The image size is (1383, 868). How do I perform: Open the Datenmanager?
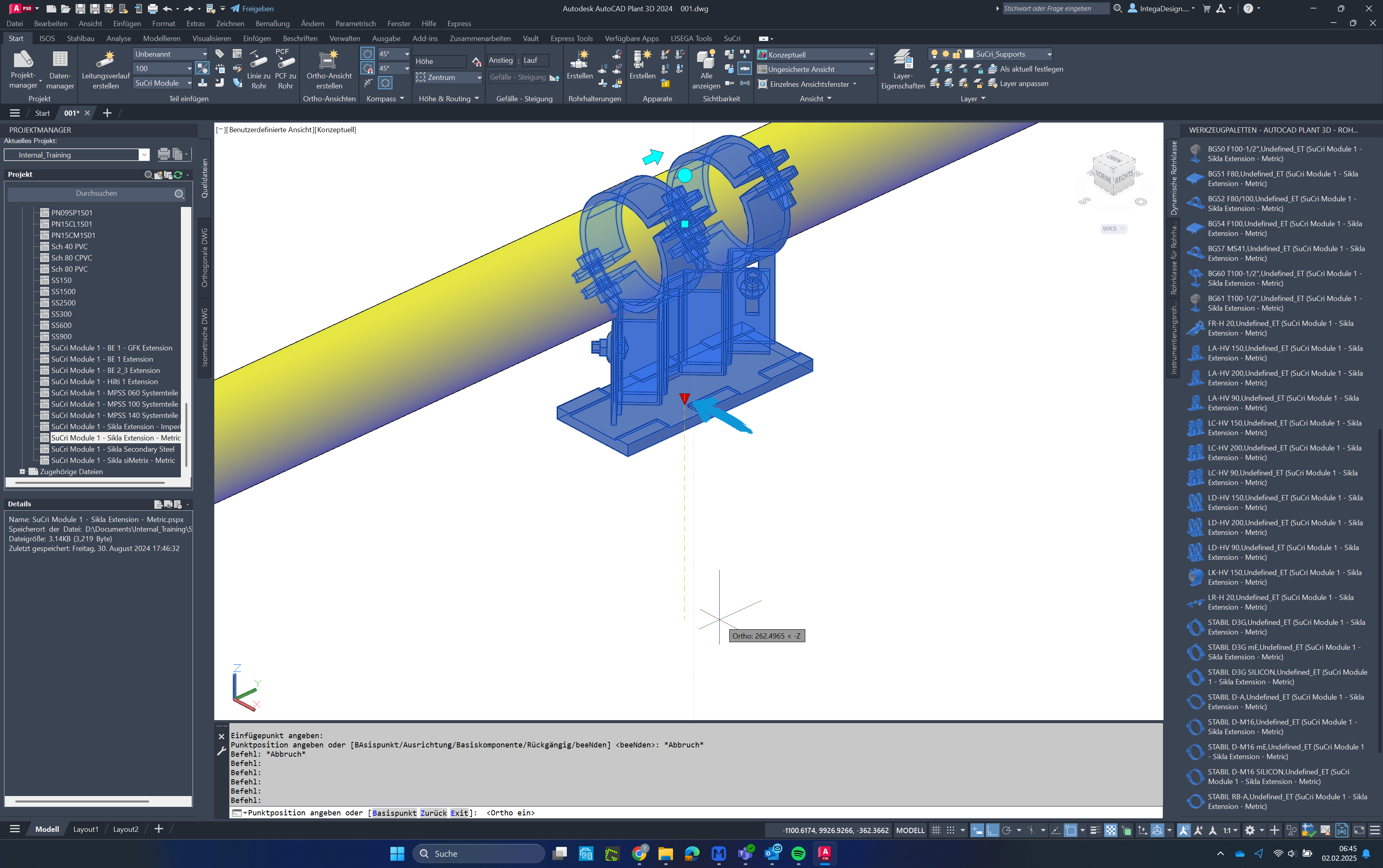click(60, 70)
